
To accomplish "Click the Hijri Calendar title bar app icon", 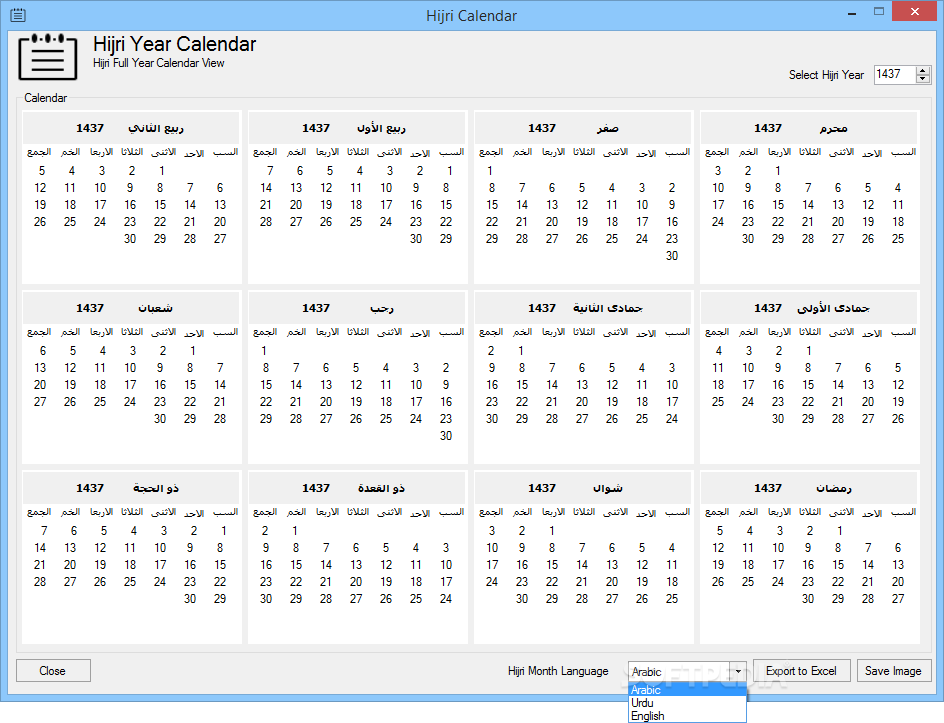I will (x=17, y=15).
